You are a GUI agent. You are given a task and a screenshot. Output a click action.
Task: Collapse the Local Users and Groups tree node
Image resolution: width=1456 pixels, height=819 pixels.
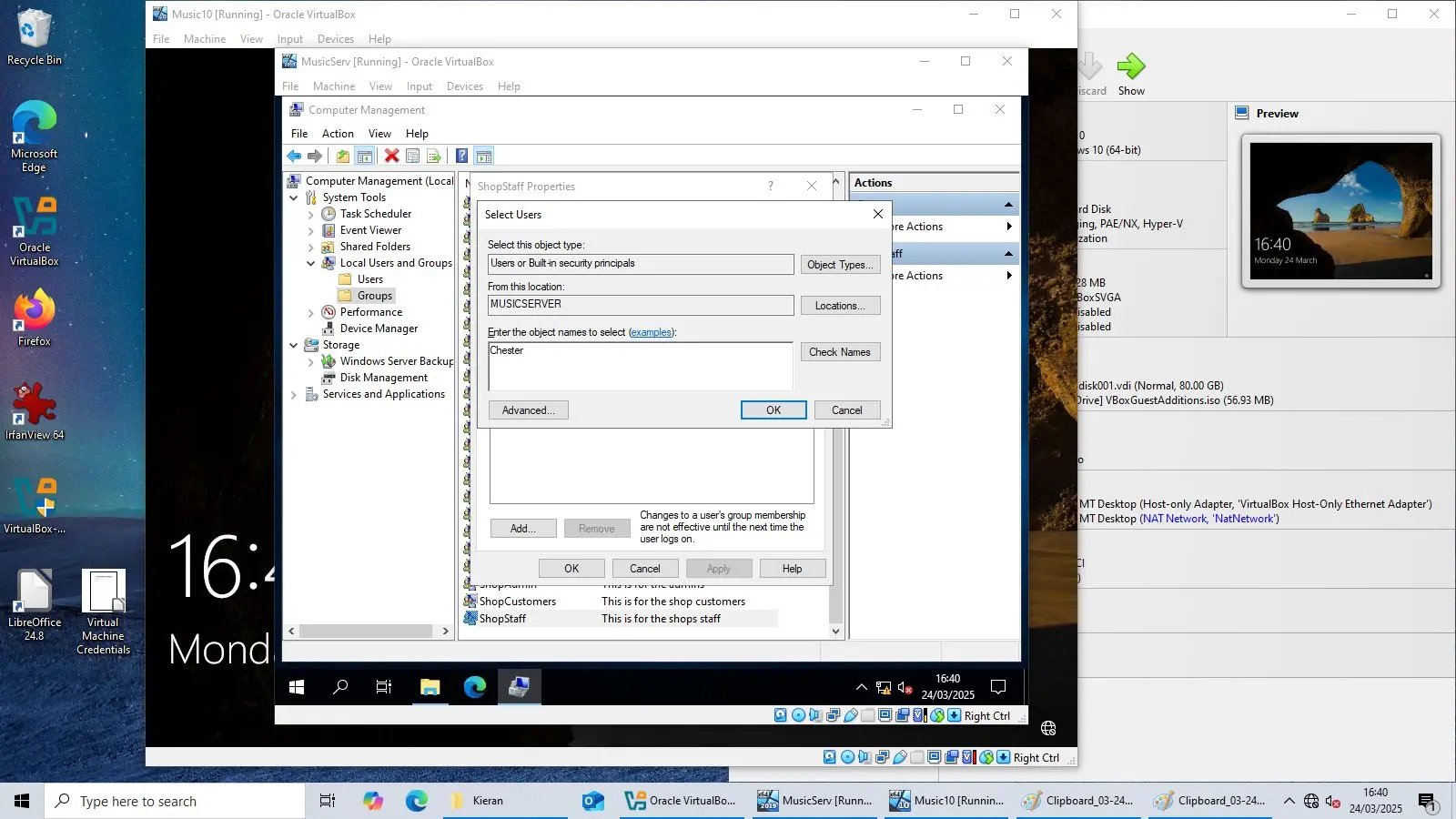point(312,263)
